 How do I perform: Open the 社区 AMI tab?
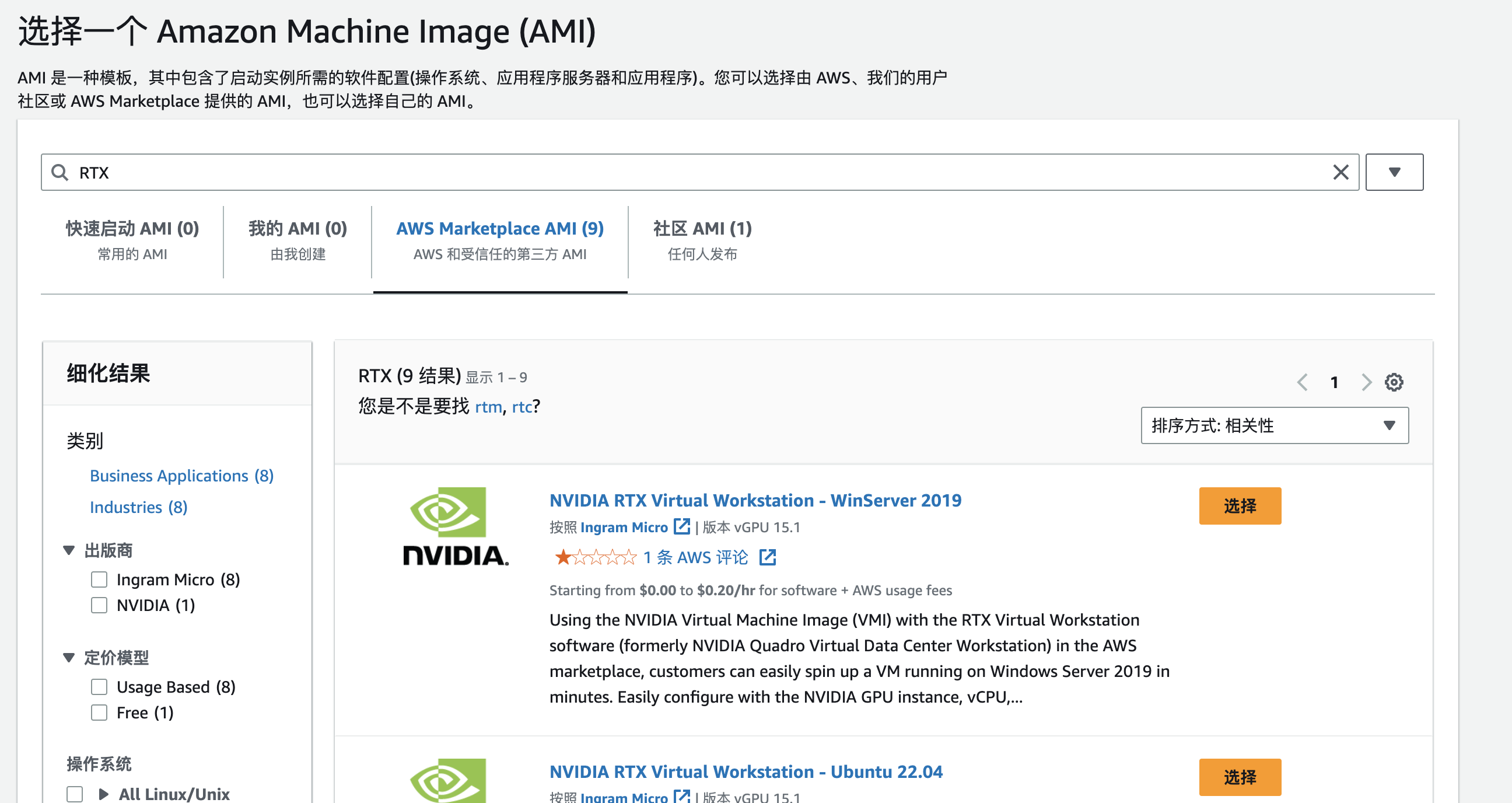[x=702, y=240]
